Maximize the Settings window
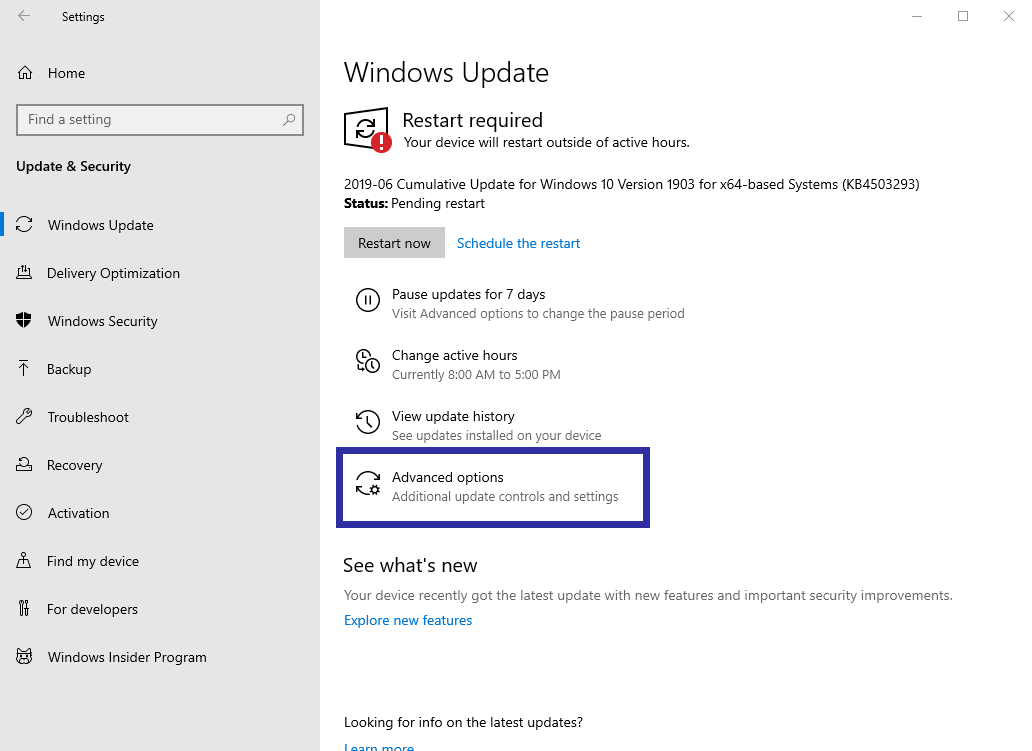 (963, 16)
